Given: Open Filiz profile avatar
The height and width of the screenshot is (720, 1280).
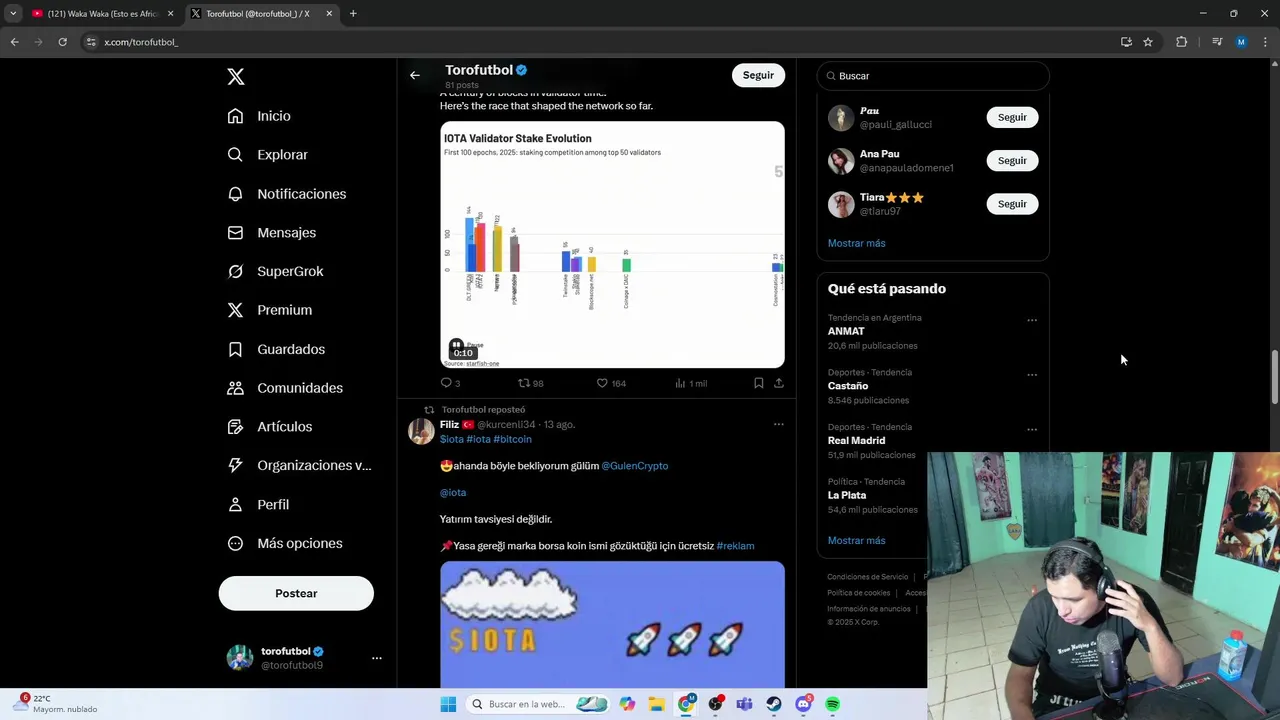Looking at the screenshot, I should click(421, 431).
